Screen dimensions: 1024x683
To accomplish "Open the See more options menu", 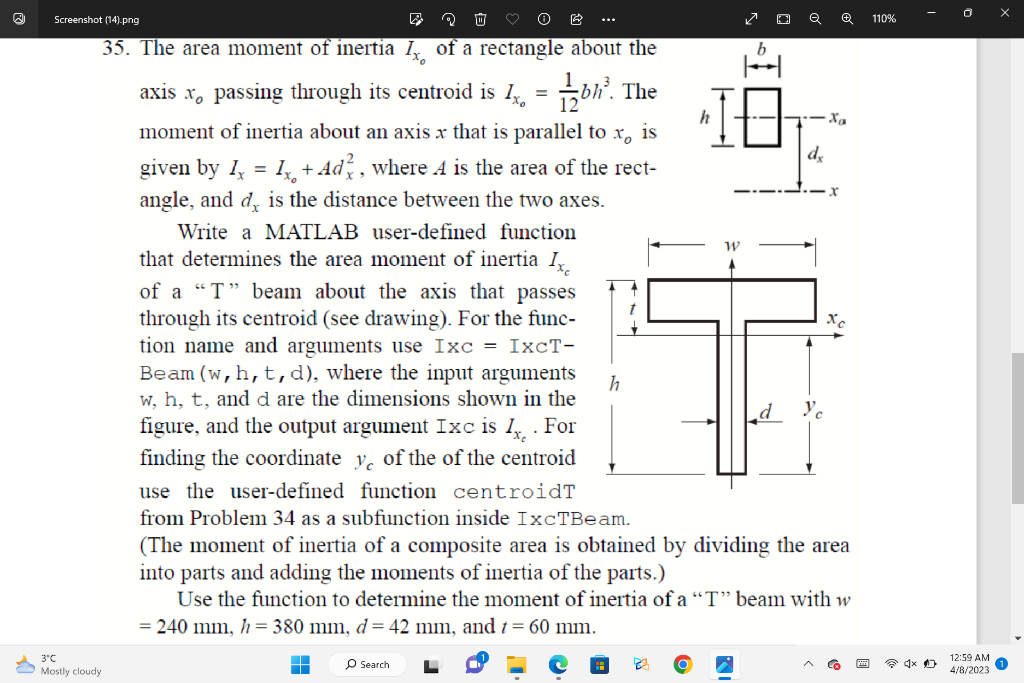I will pyautogui.click(x=608, y=18).
